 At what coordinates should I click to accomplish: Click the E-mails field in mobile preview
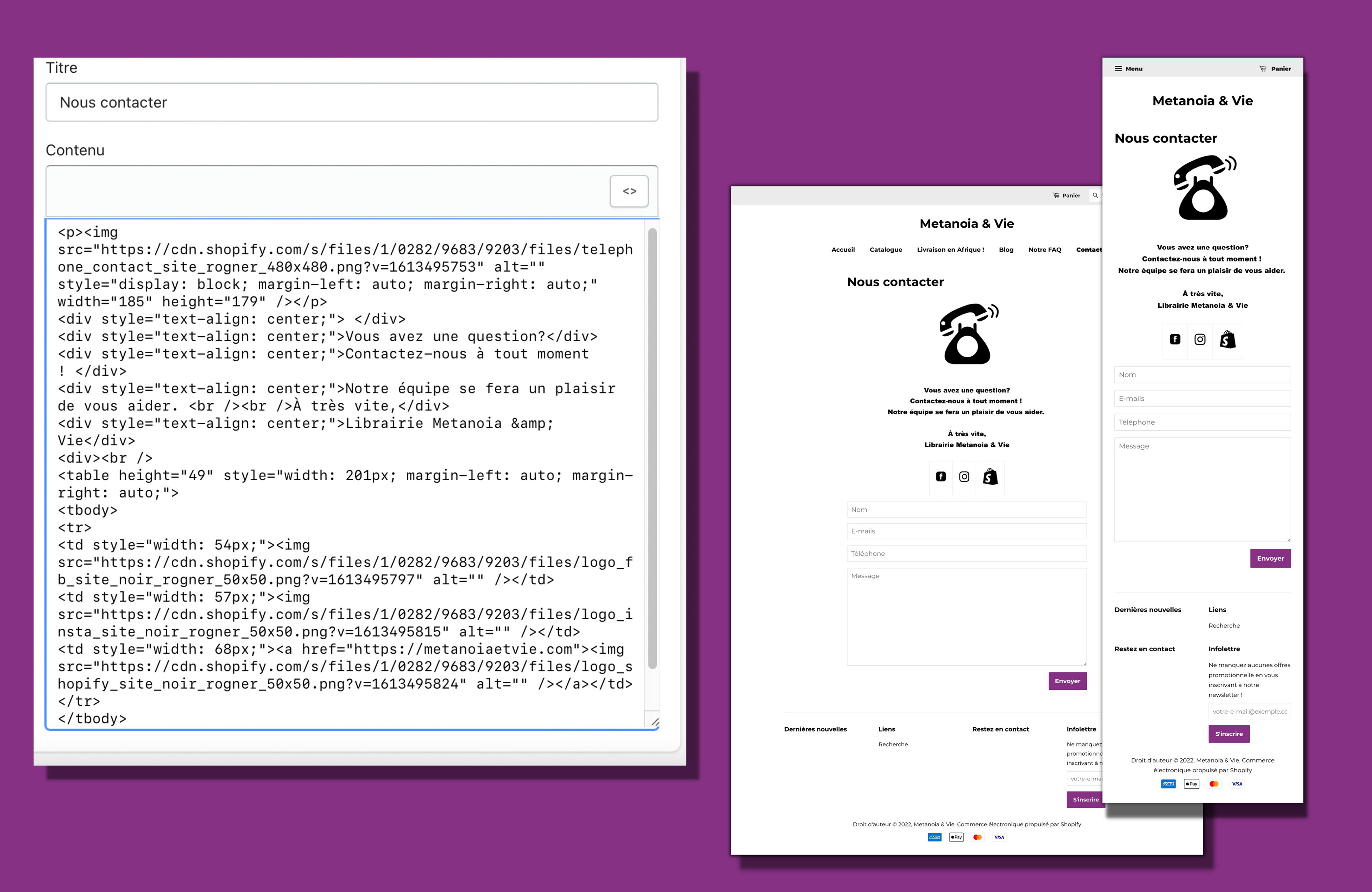tap(1203, 398)
